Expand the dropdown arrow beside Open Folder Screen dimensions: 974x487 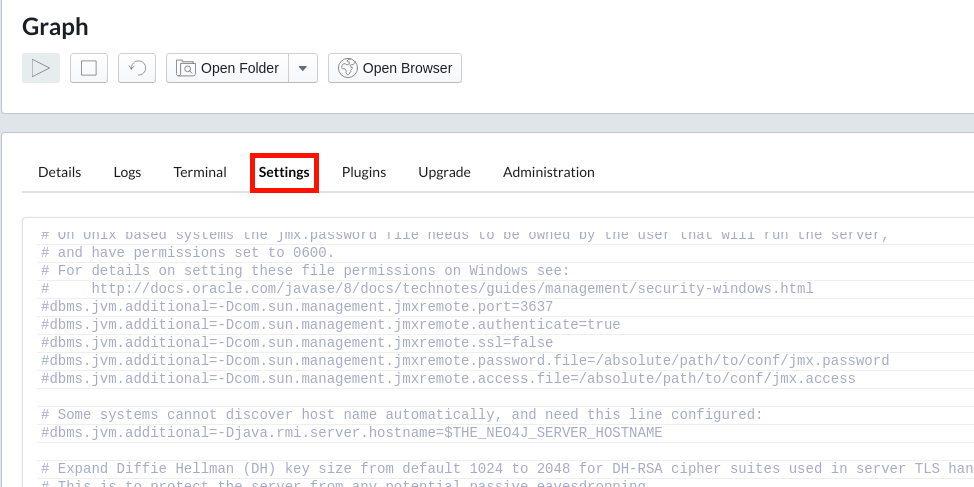coord(303,68)
